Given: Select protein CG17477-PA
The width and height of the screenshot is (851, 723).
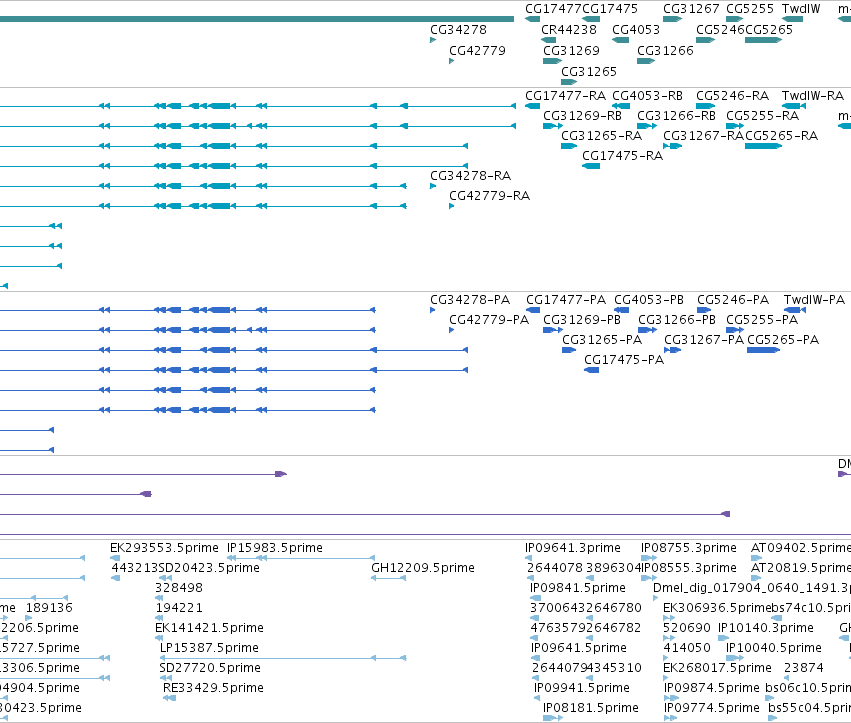Looking at the screenshot, I should click(x=566, y=300).
